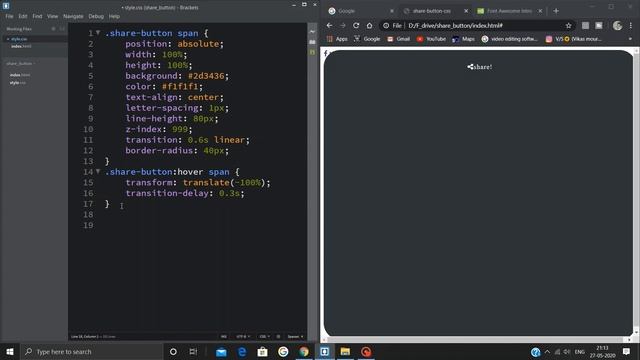Image resolution: width=640 pixels, height=360 pixels.
Task: Reload the page in Chrome
Action: 356,25
